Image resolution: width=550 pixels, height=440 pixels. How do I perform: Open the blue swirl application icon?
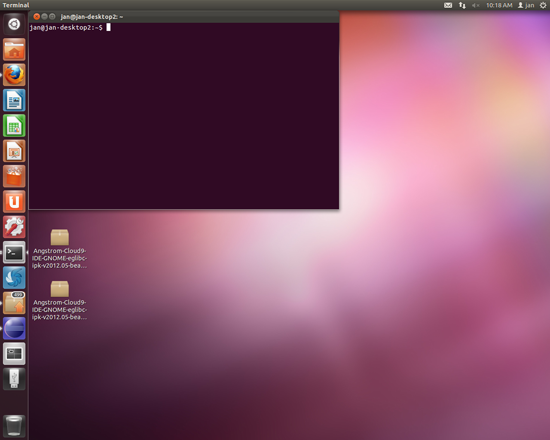(14, 278)
